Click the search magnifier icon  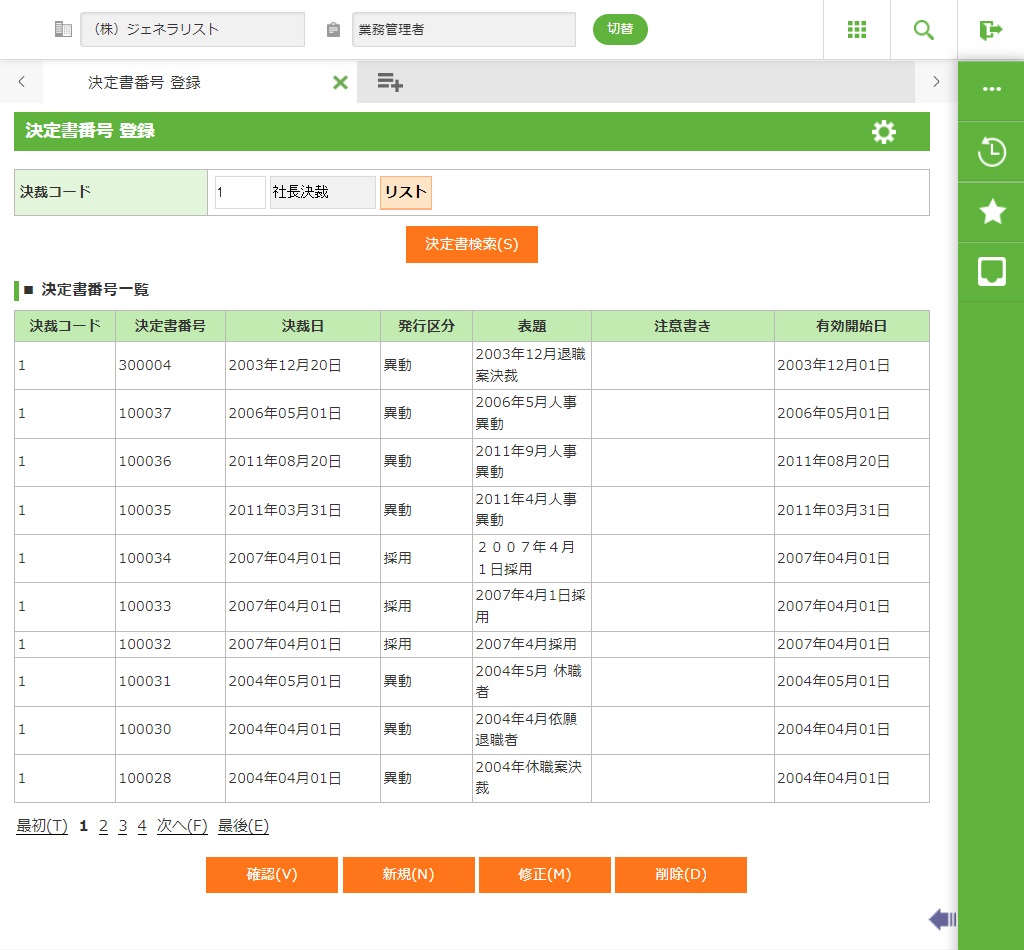click(x=924, y=30)
